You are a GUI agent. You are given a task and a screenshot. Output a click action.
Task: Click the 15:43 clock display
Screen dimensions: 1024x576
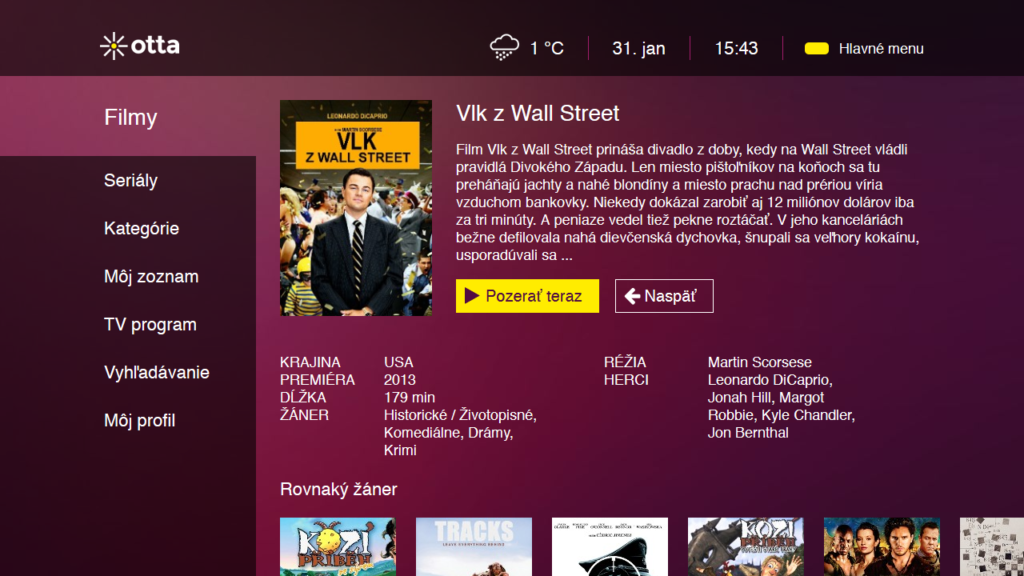click(x=736, y=48)
